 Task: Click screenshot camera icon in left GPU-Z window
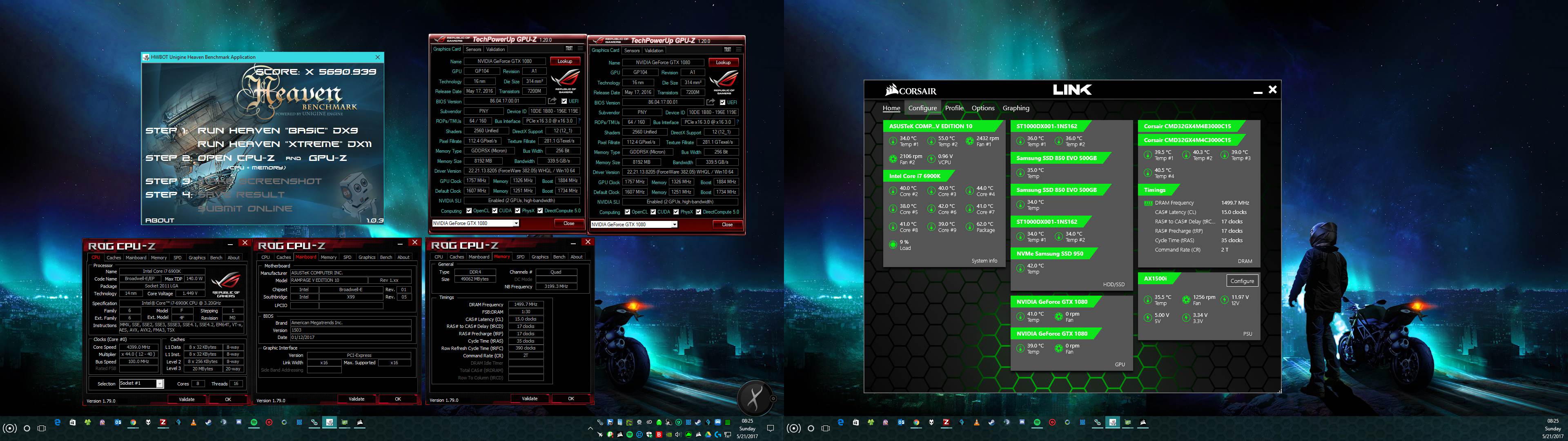pos(569,49)
